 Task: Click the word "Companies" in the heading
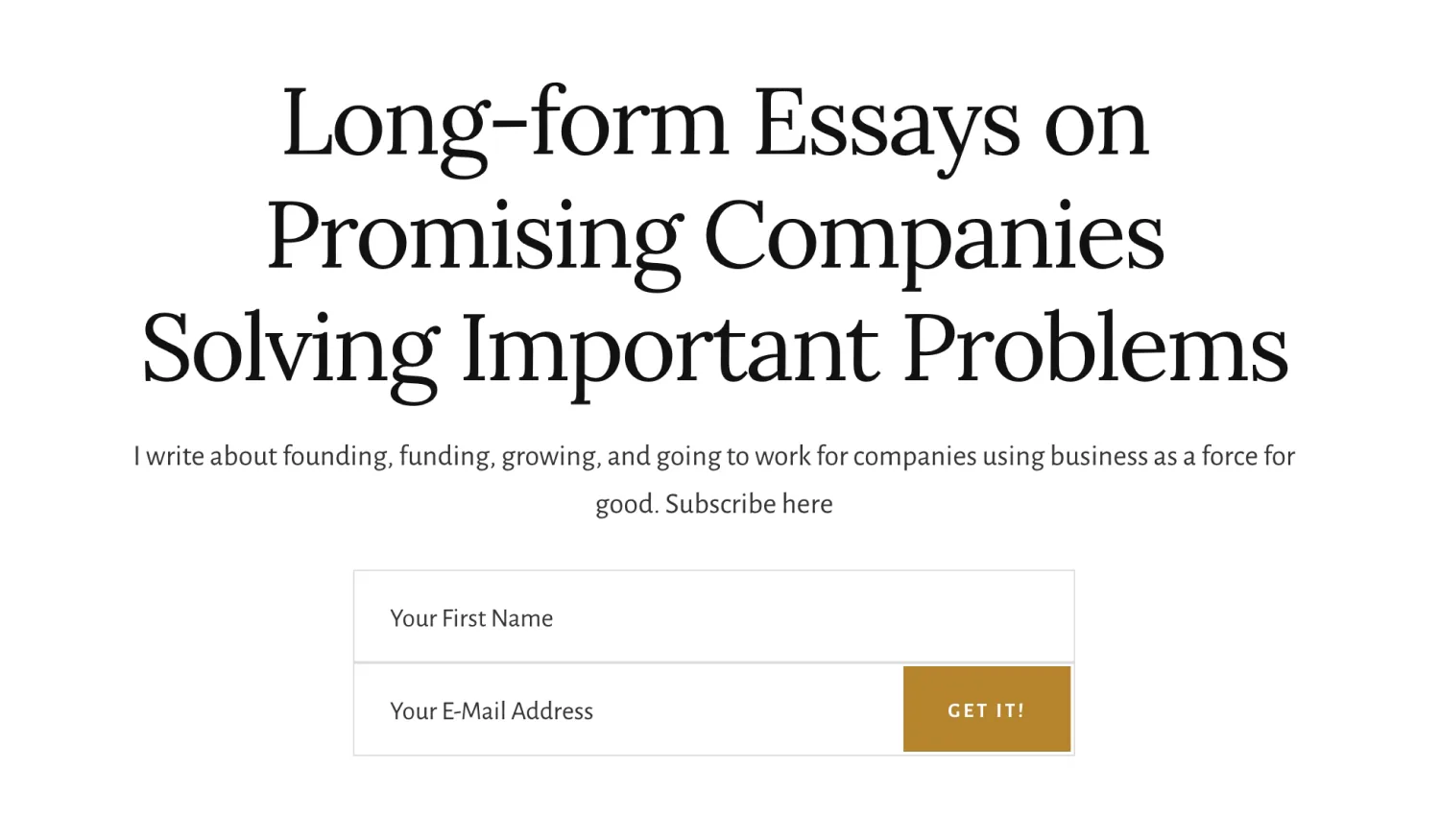[x=934, y=235]
